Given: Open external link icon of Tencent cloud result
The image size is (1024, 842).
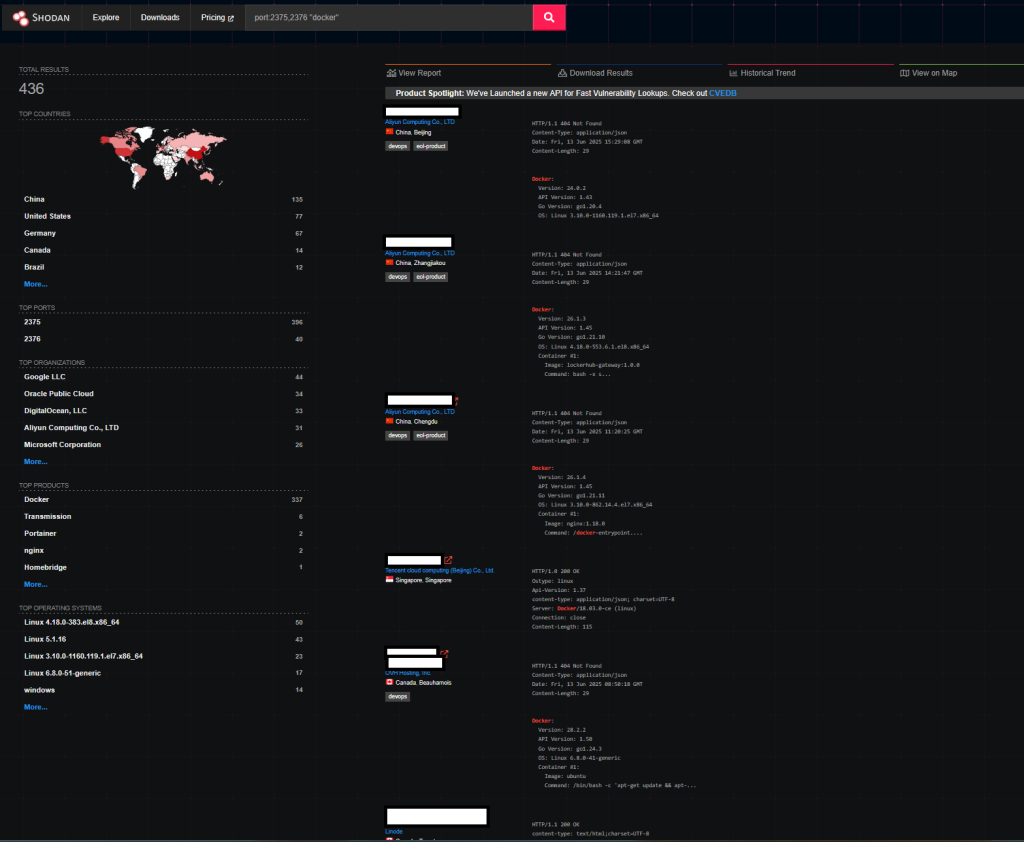Looking at the screenshot, I should point(448,560).
